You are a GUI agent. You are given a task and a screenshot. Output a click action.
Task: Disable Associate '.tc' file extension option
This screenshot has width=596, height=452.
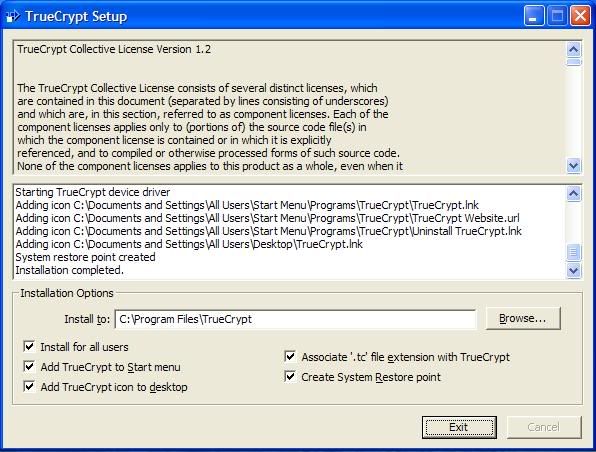click(x=290, y=357)
